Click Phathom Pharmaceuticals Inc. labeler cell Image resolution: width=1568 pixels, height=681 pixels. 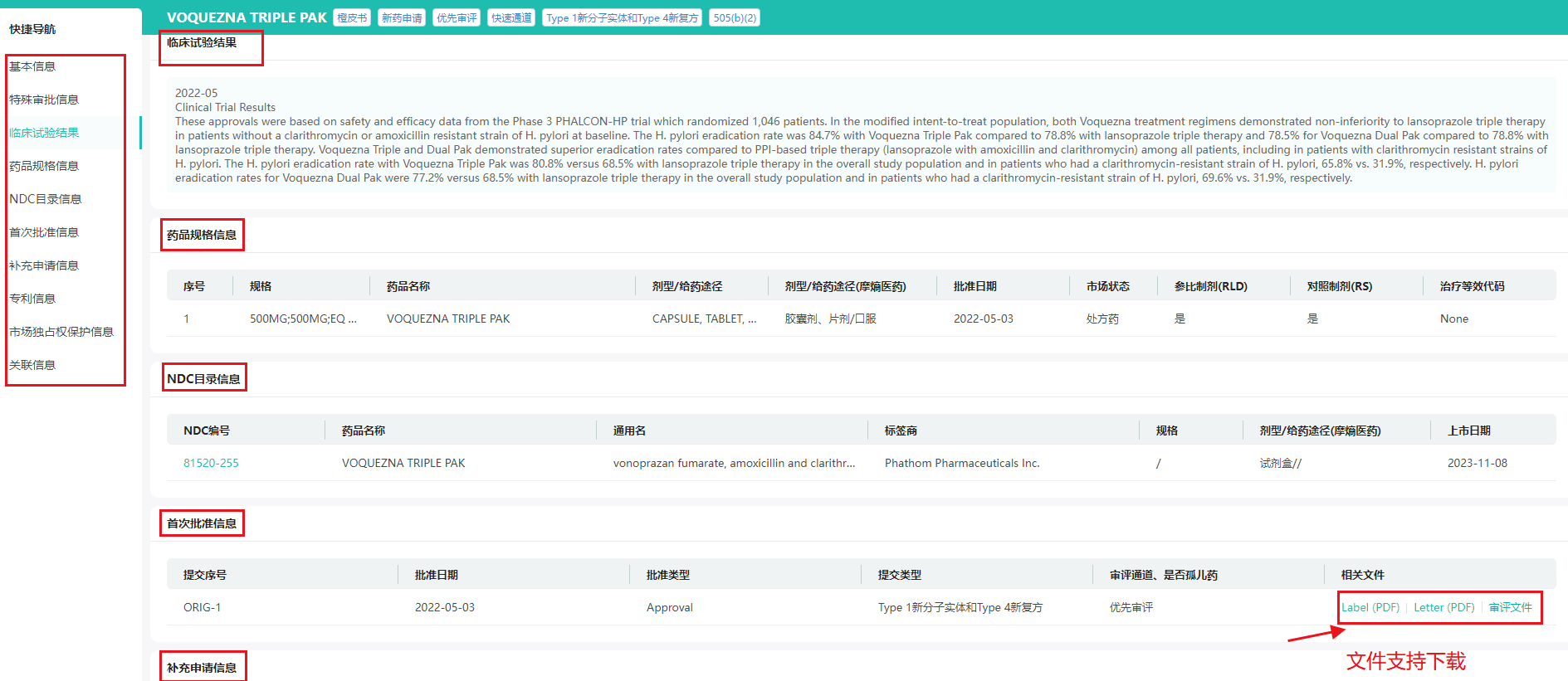point(962,463)
